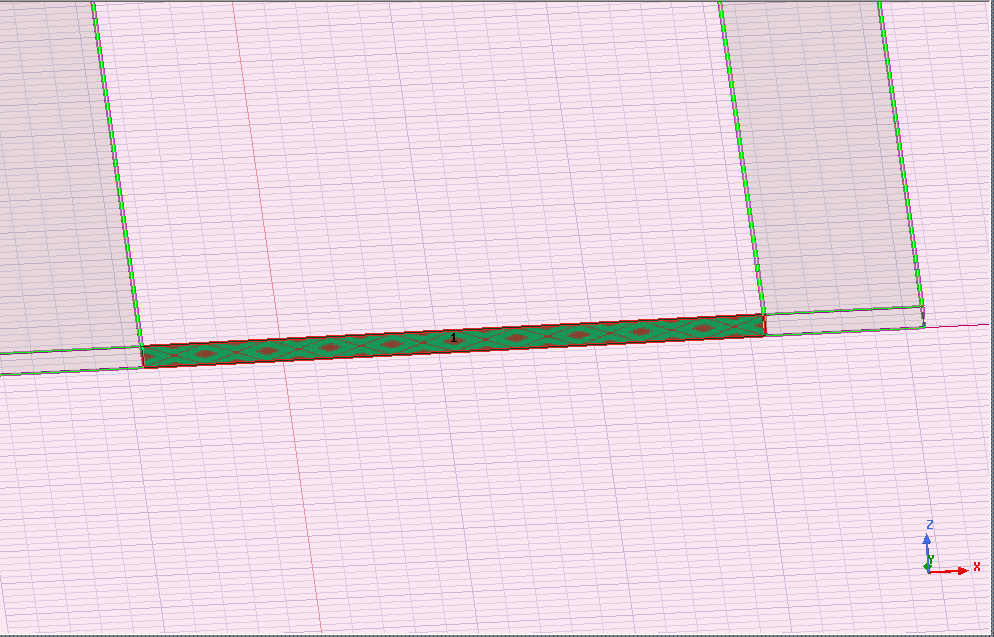Image resolution: width=994 pixels, height=637 pixels.
Task: Click the X axis of the orientation triad
Action: (953, 569)
